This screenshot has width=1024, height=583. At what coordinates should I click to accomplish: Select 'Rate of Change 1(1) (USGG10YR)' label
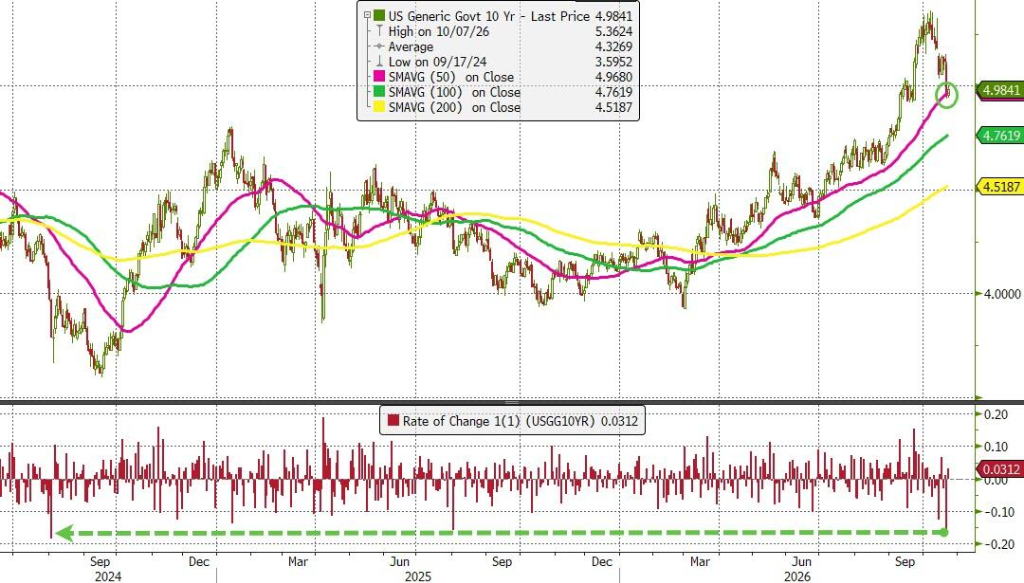499,421
